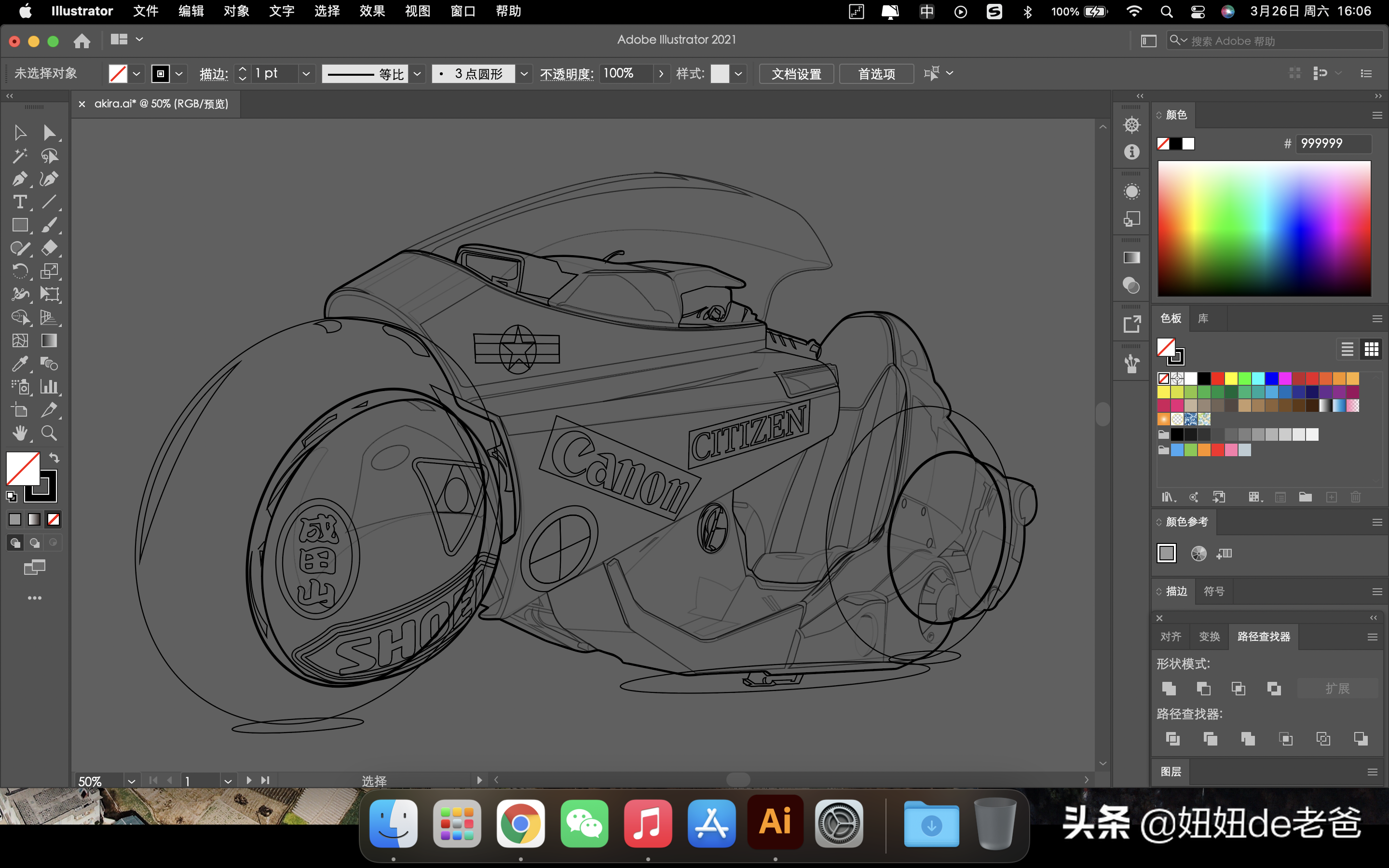Select the black swatch in color panel
Image resolution: width=1389 pixels, height=868 pixels.
[1175, 144]
